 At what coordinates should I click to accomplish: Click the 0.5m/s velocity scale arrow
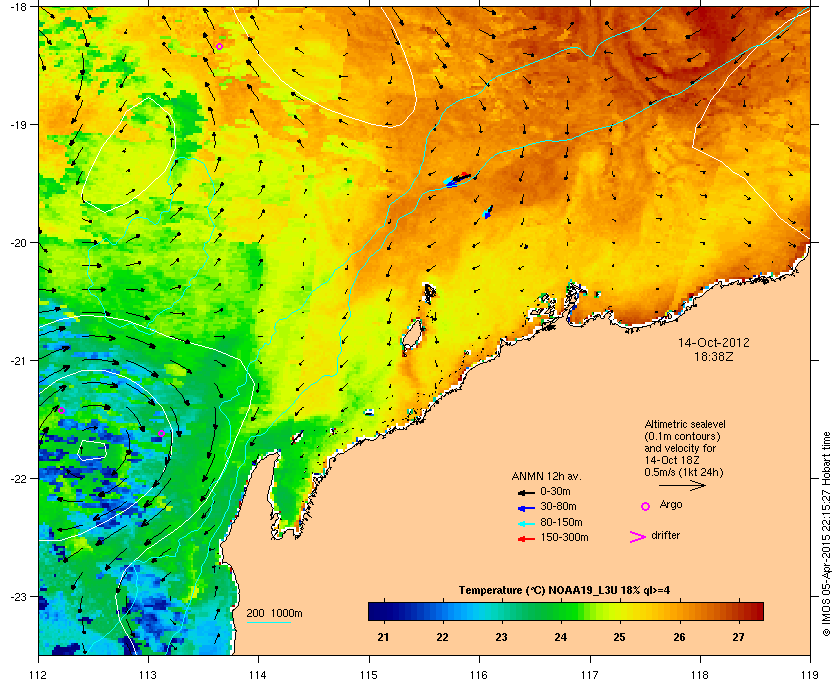pyautogui.click(x=682, y=486)
